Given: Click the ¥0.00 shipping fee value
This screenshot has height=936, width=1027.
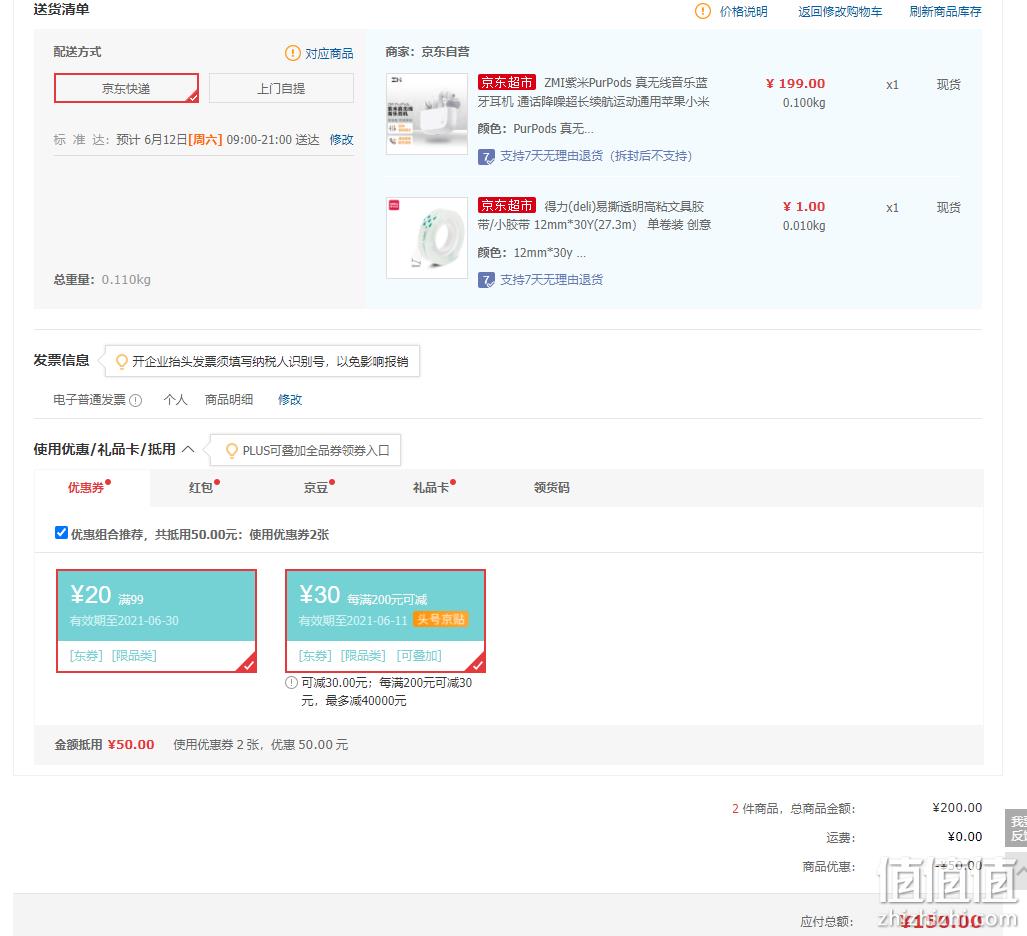Looking at the screenshot, I should click(x=965, y=836).
